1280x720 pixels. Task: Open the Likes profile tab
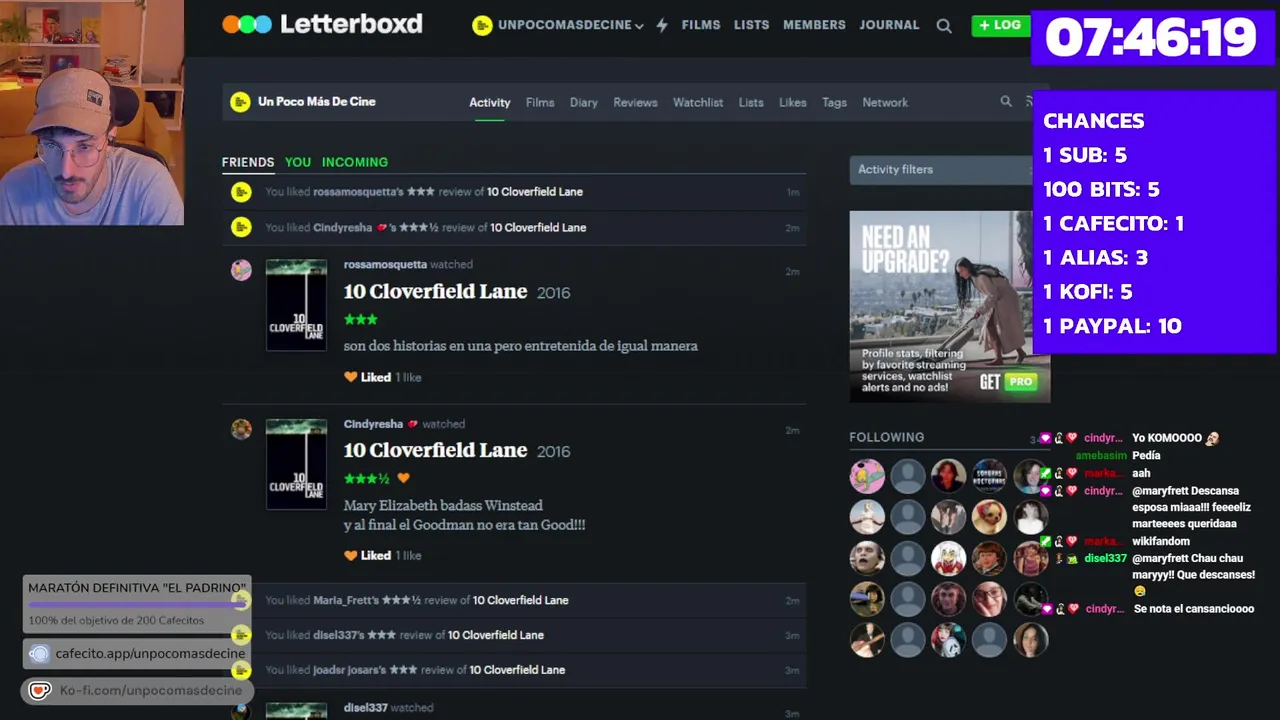tap(793, 102)
